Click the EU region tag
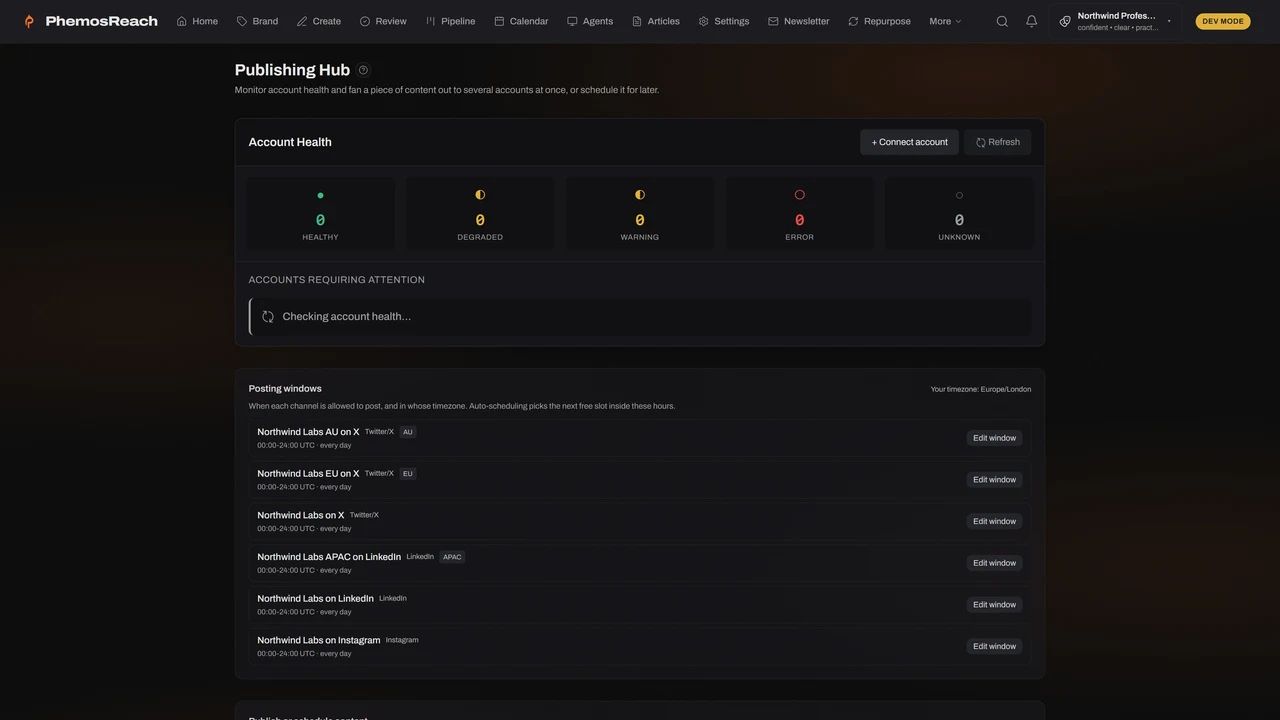This screenshot has width=1280, height=720. point(407,474)
